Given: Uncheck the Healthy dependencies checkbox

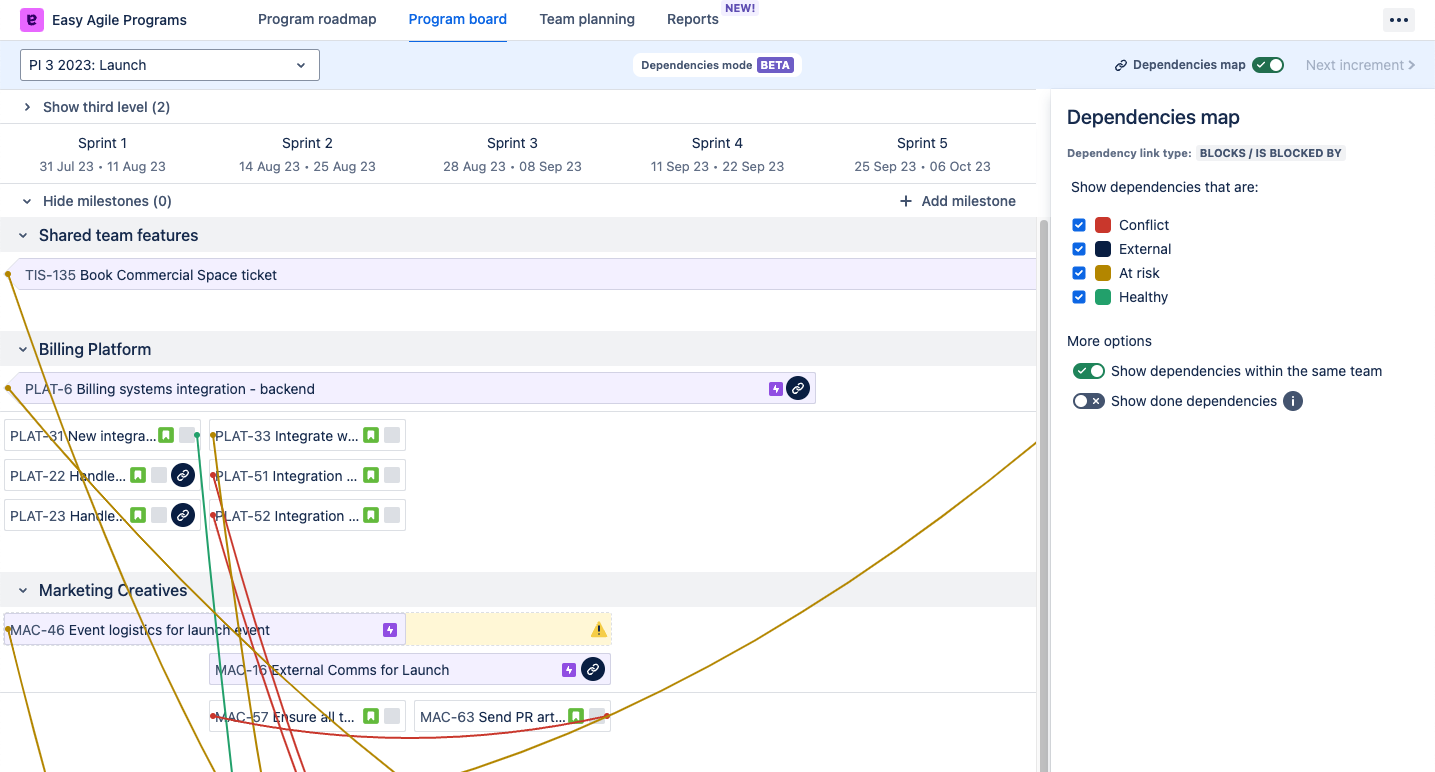Looking at the screenshot, I should (1079, 297).
